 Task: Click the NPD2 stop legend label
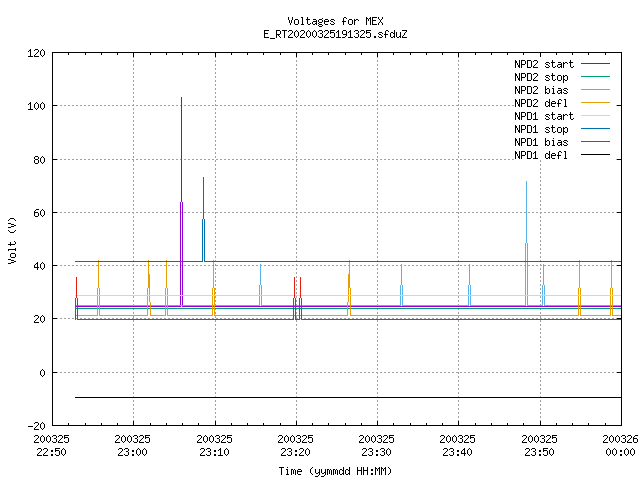(541, 77)
